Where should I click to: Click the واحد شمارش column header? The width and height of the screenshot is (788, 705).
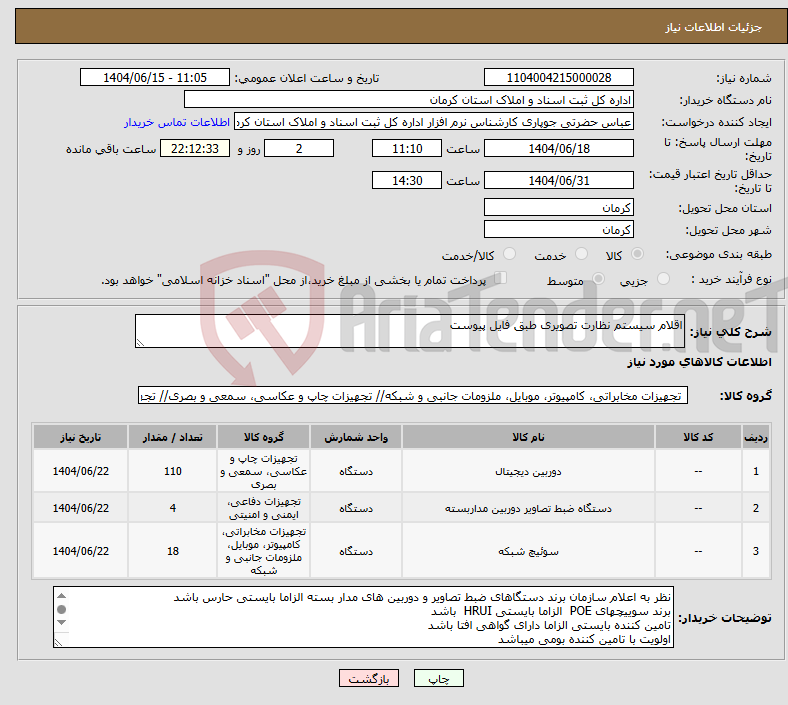356,437
